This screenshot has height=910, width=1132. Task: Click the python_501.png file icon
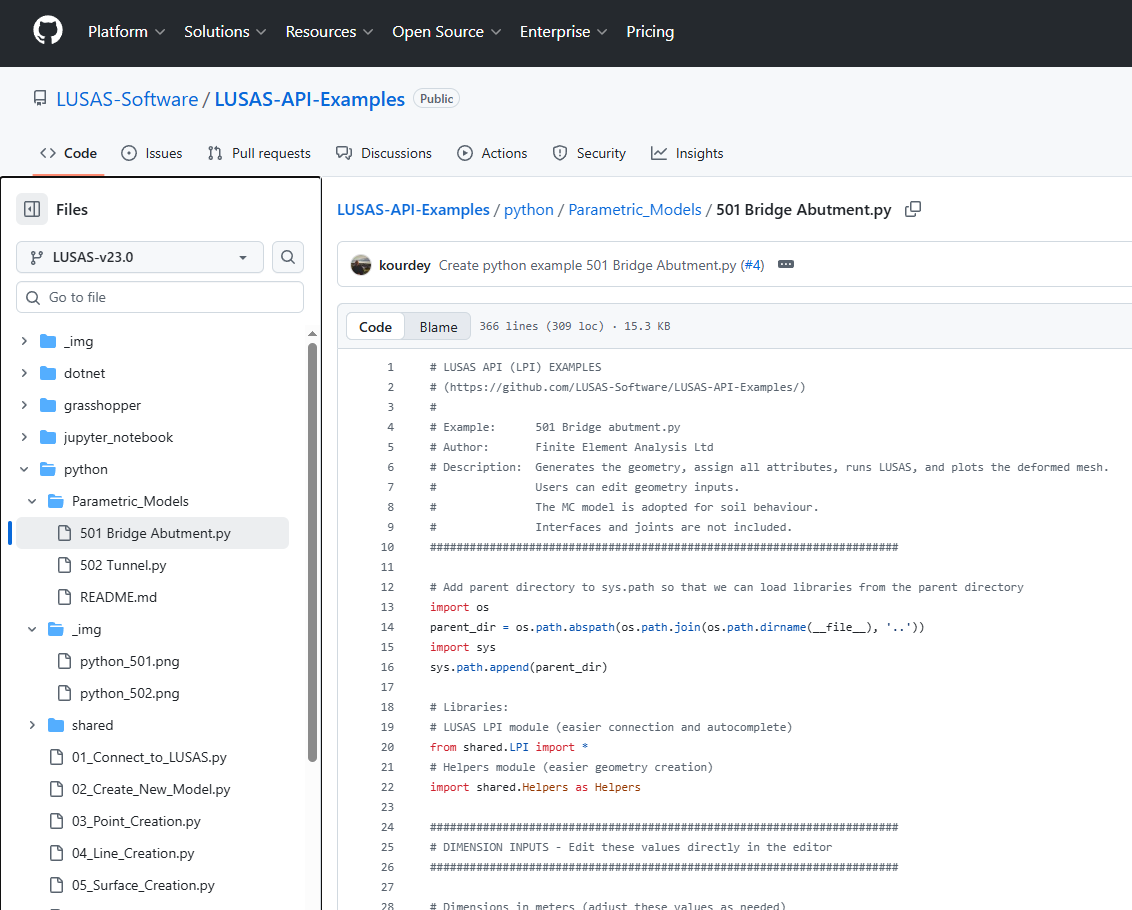click(x=64, y=661)
